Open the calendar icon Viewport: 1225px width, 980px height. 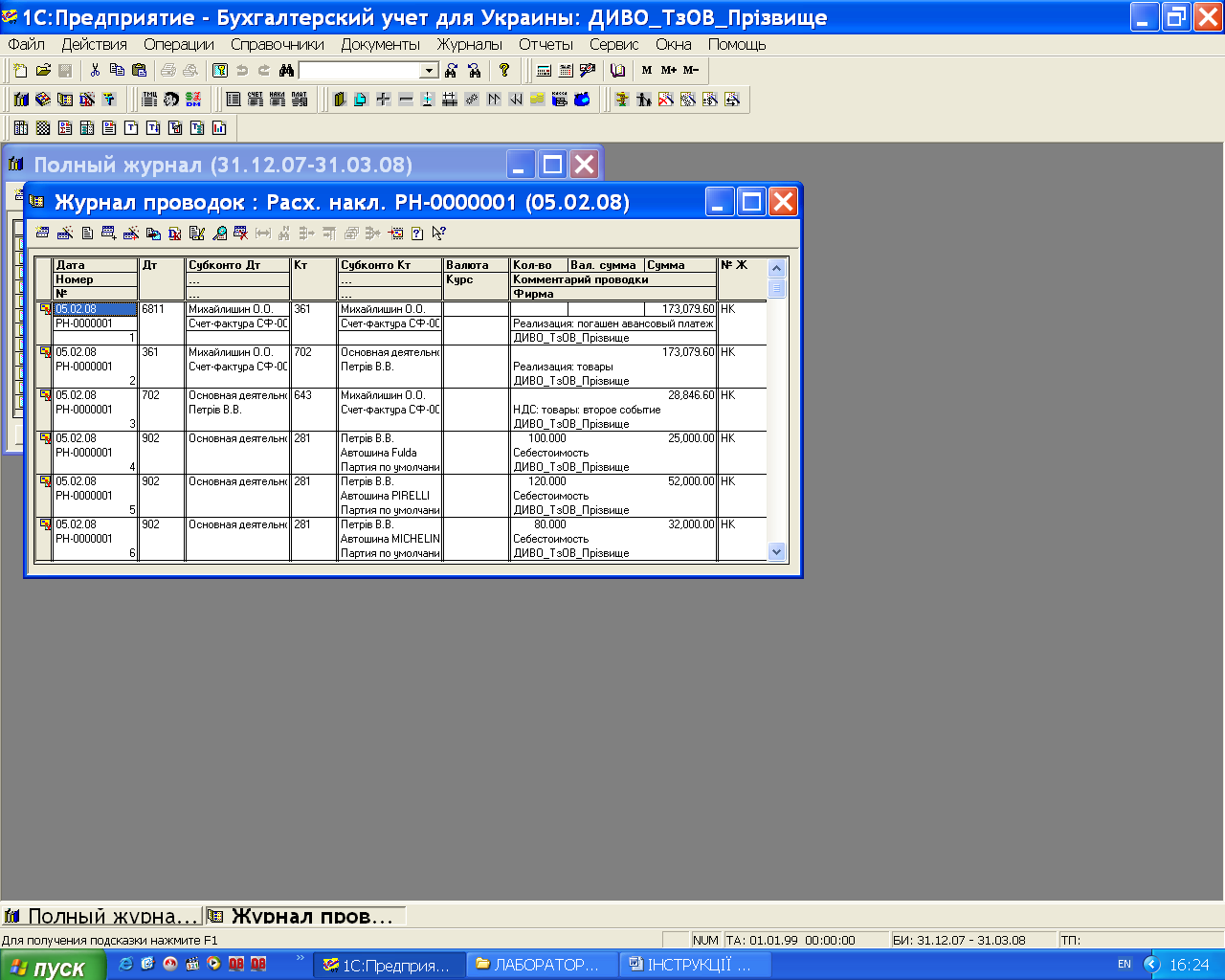coord(566,70)
